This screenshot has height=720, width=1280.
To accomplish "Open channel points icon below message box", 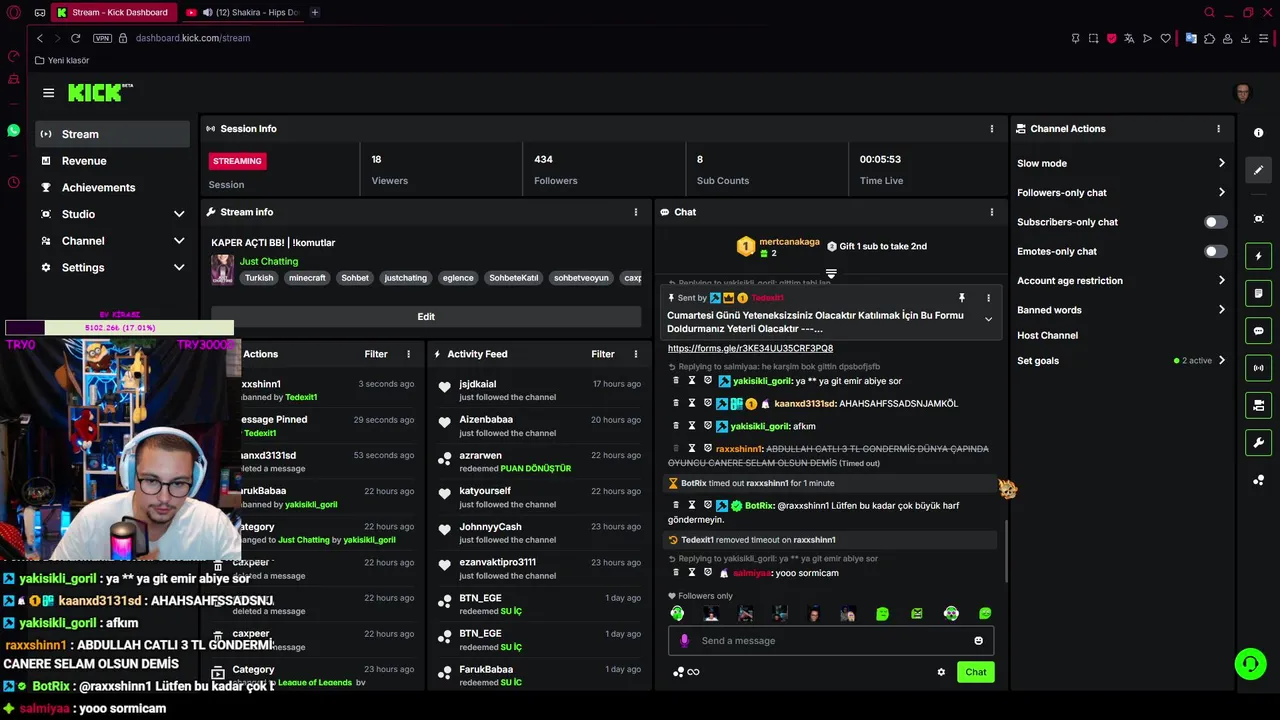I will coord(679,672).
